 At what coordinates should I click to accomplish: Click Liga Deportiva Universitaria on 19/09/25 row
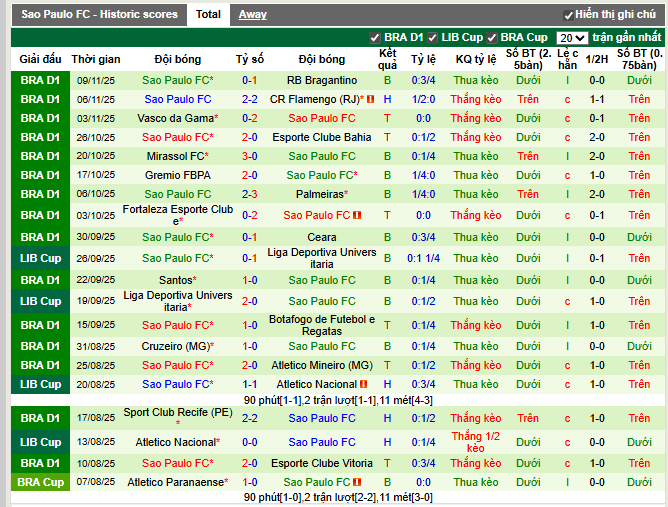coord(178,301)
